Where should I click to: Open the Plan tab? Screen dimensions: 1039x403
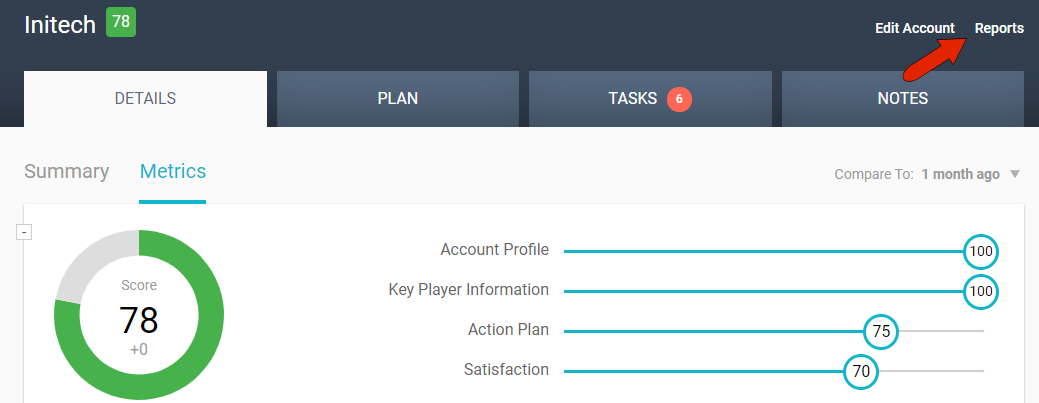[397, 99]
